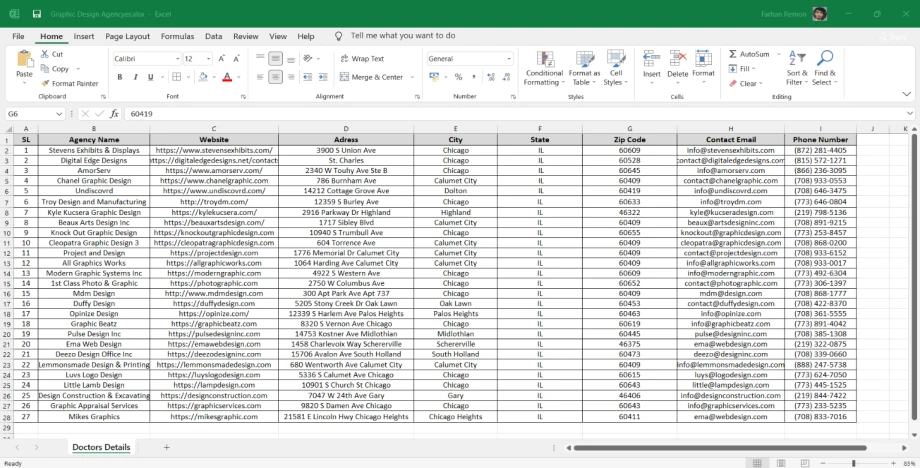Toggle Wrap Text for the cell

[x=362, y=59]
